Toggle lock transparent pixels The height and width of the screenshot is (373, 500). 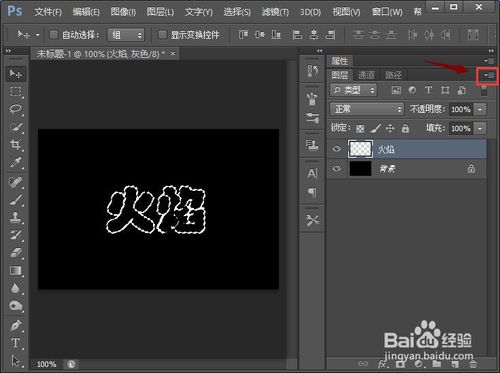coord(360,128)
